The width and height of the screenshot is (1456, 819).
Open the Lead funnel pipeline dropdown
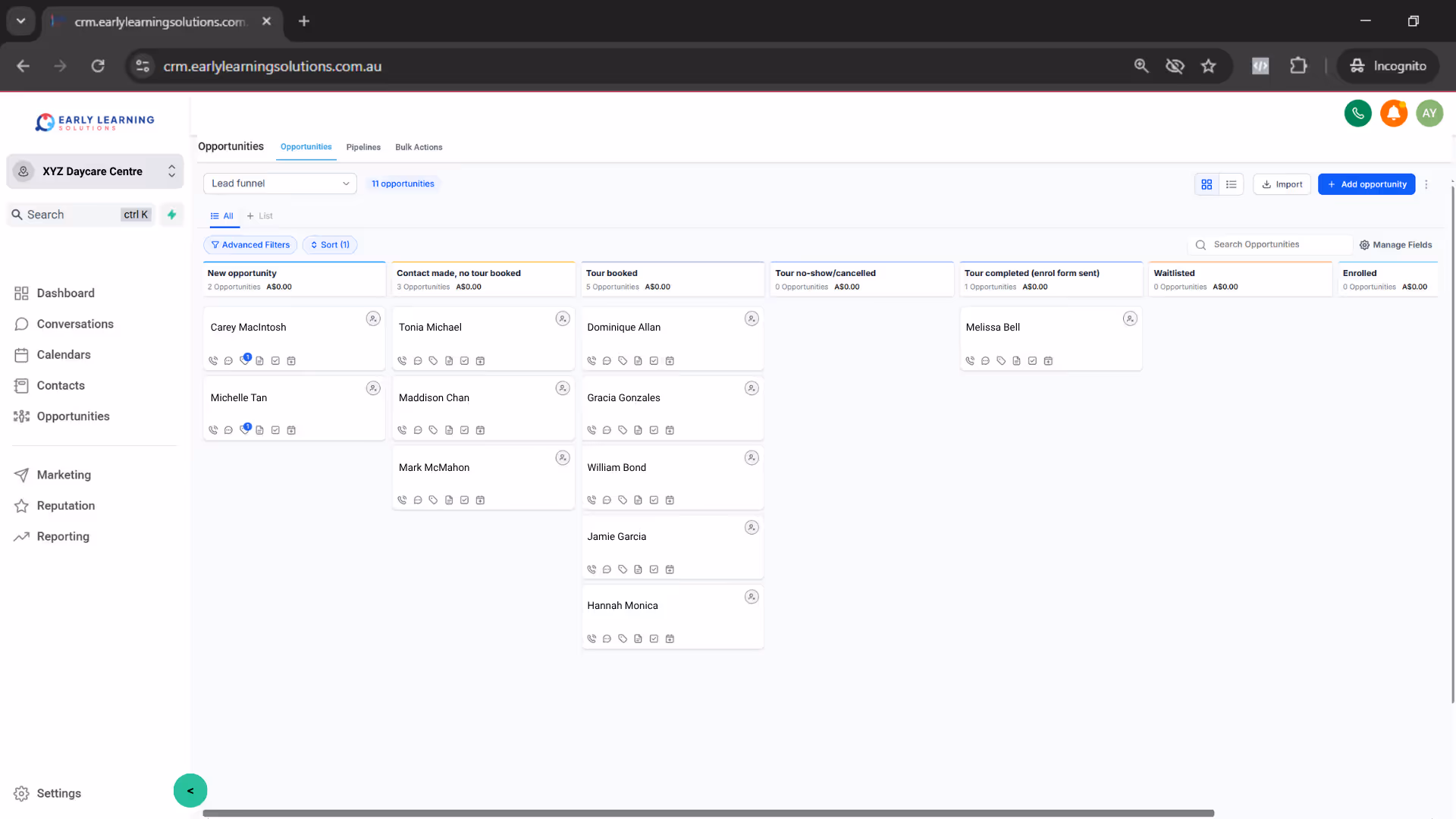280,184
